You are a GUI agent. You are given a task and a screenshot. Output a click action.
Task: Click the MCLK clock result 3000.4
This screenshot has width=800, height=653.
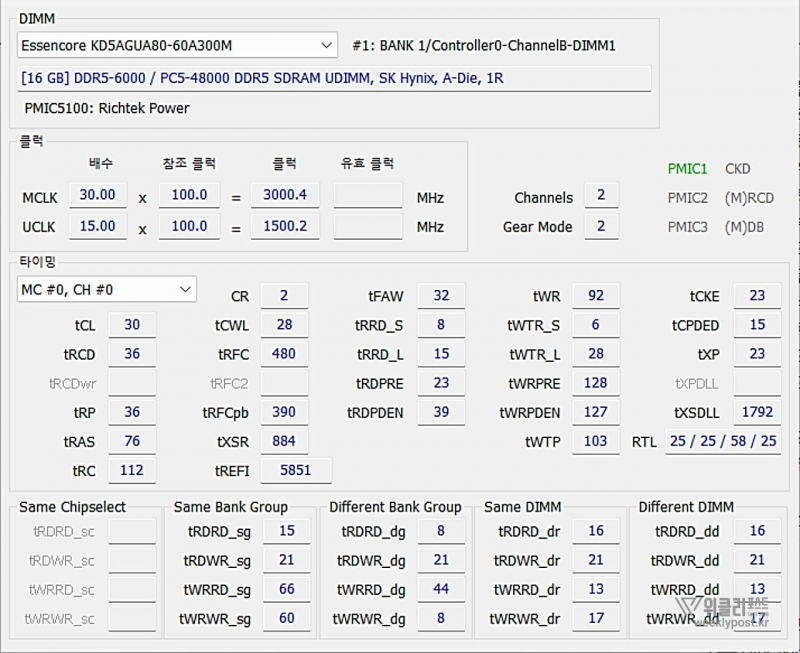pyautogui.click(x=285, y=195)
